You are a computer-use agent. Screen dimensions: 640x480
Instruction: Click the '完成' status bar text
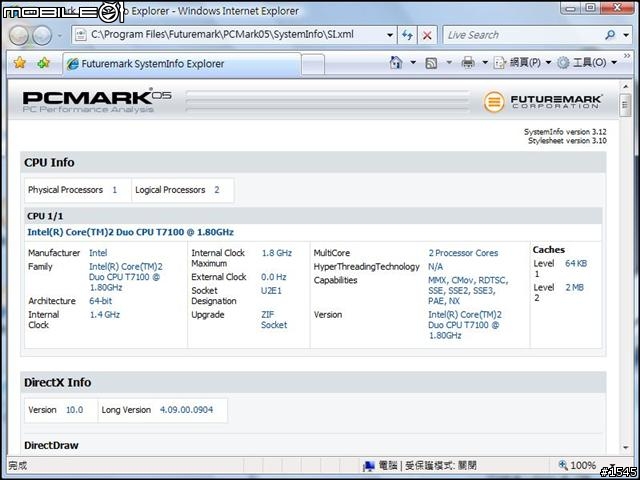click(18, 466)
